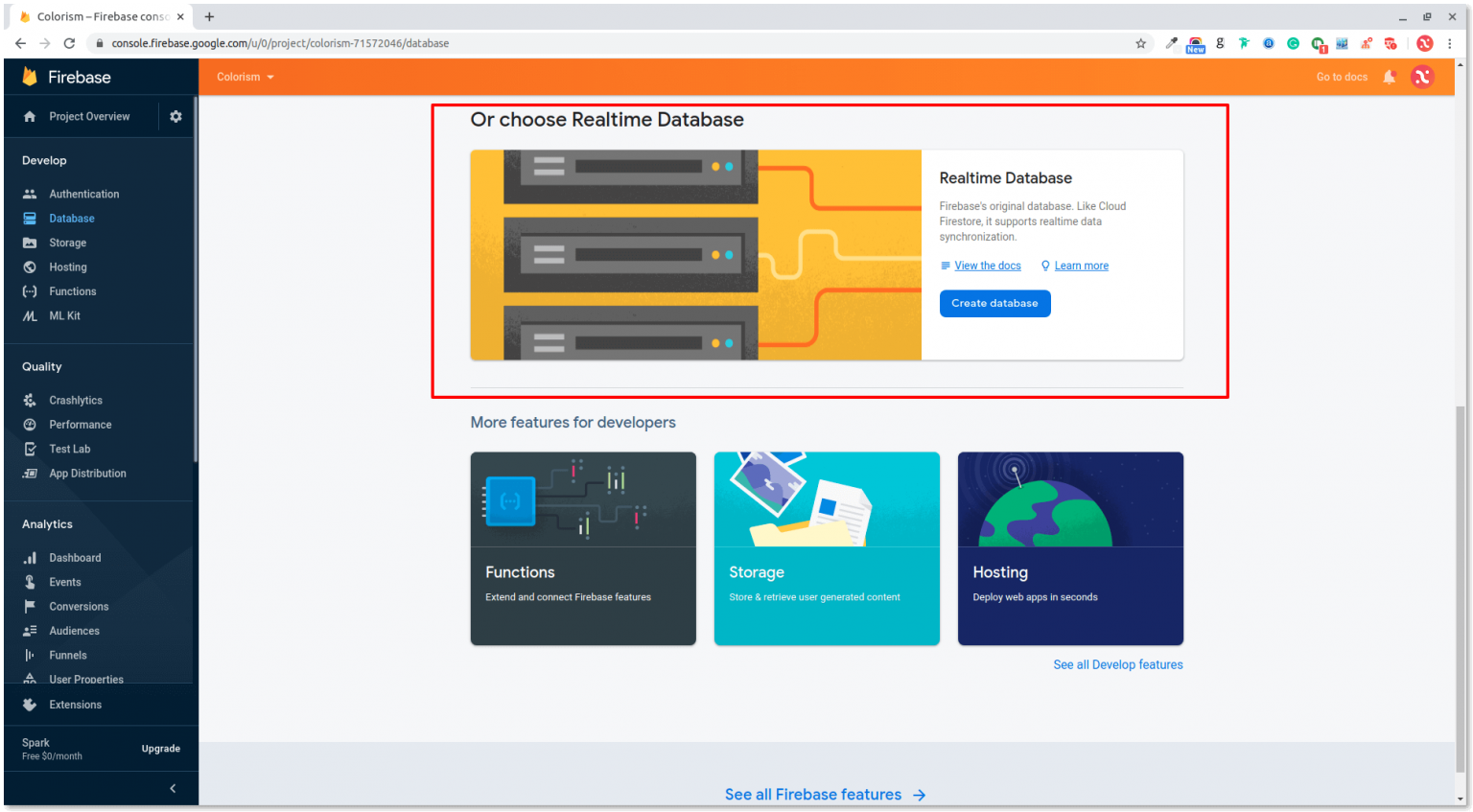The height and width of the screenshot is (812, 1473).
Task: Switch to the Analytics Dashboard
Action: (x=76, y=558)
